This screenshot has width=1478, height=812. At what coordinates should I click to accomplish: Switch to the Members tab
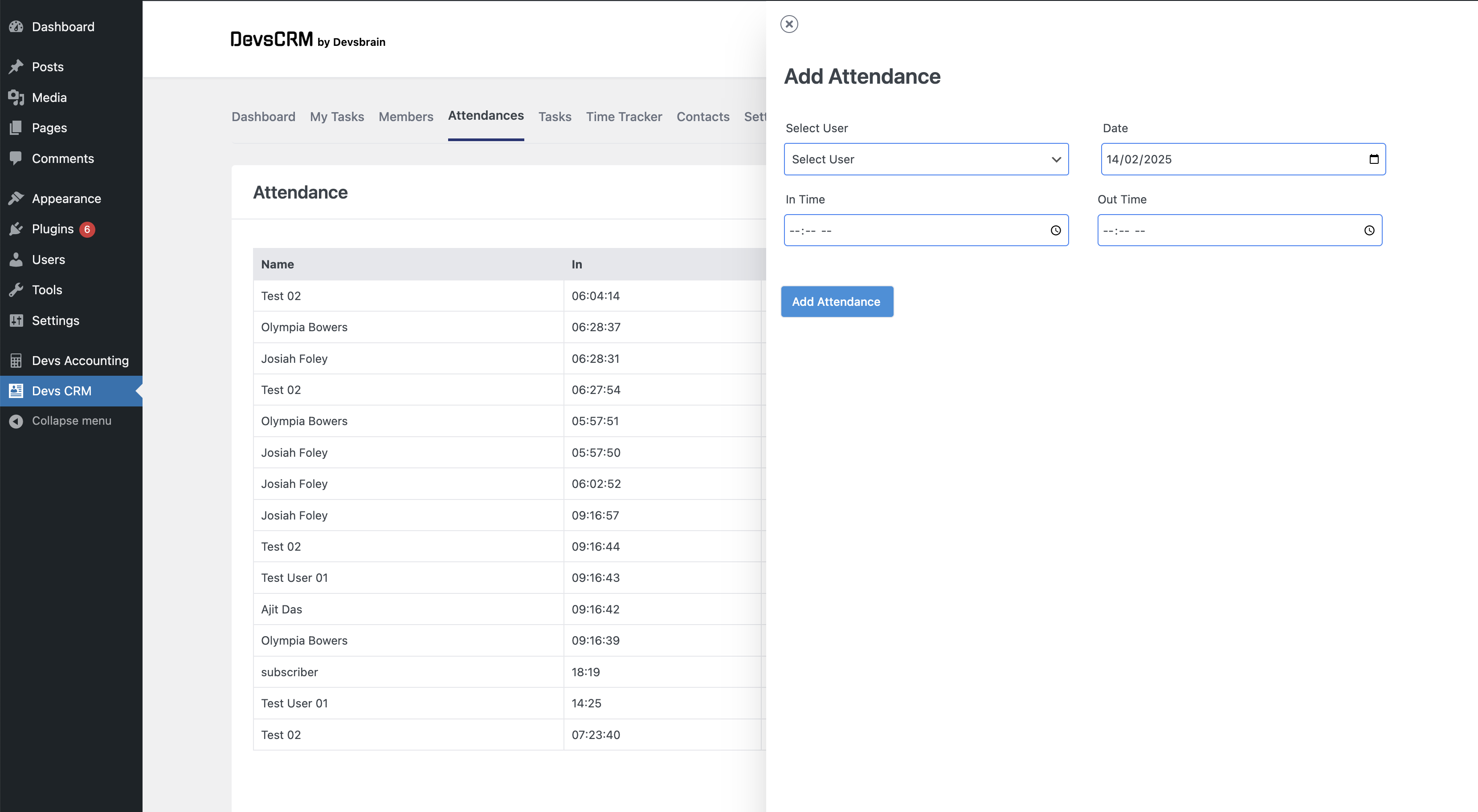pos(406,116)
